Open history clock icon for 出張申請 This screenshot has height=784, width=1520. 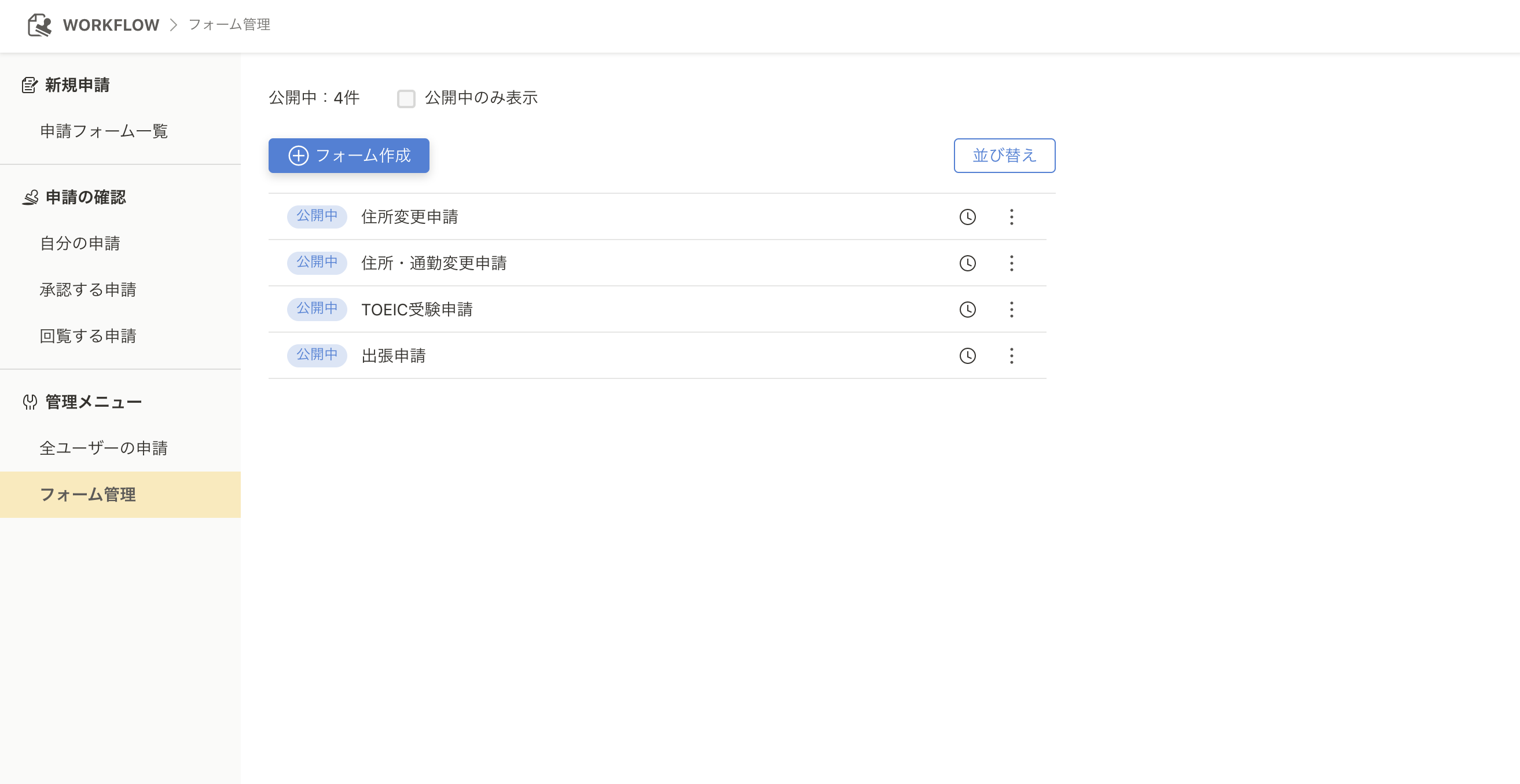point(967,356)
